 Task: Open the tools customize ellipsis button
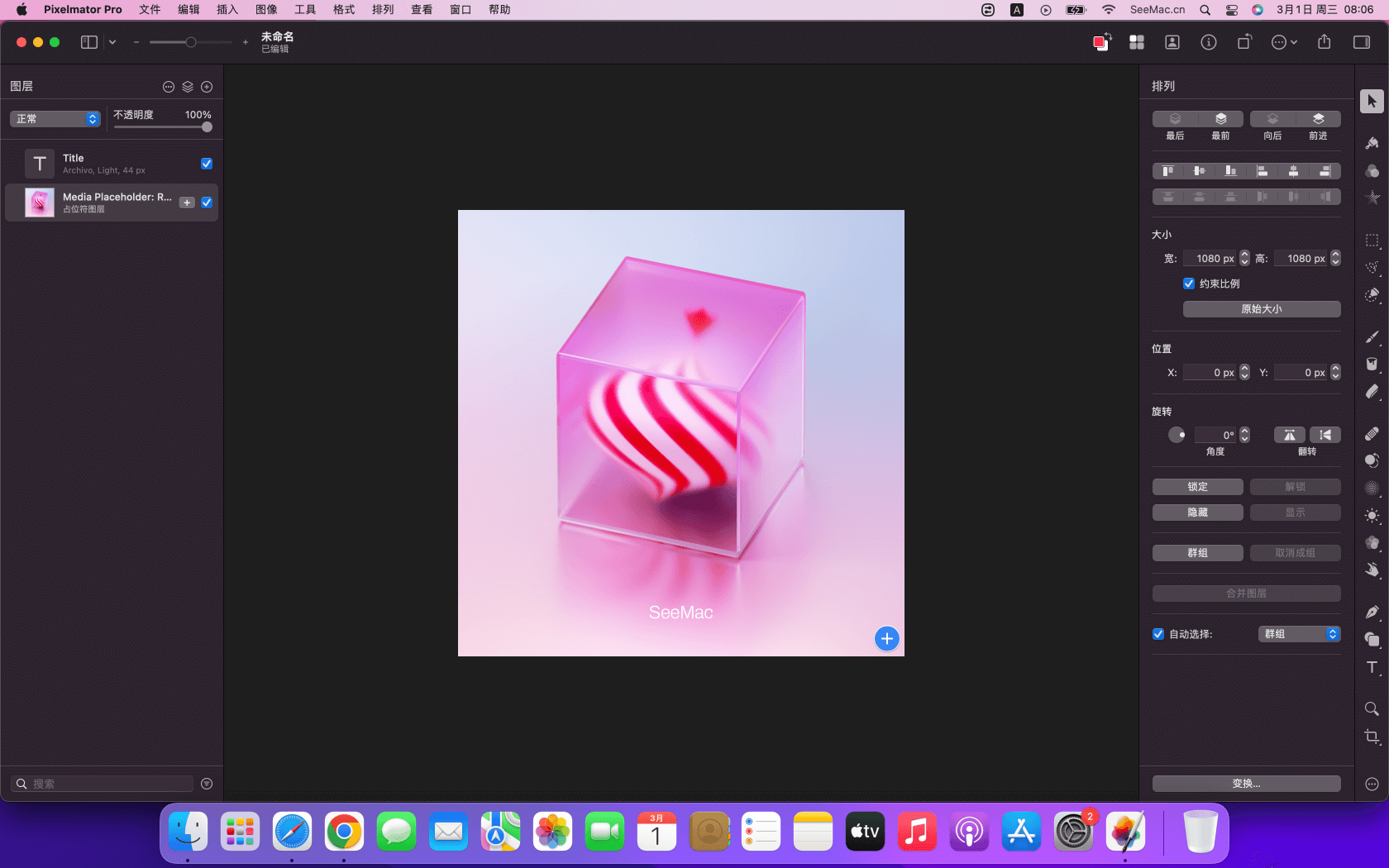pyautogui.click(x=1372, y=784)
